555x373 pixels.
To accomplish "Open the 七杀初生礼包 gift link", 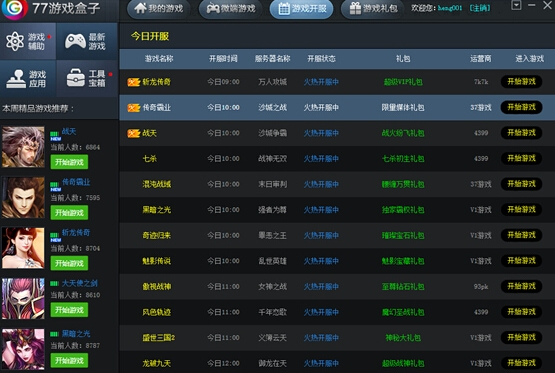I will (x=403, y=159).
